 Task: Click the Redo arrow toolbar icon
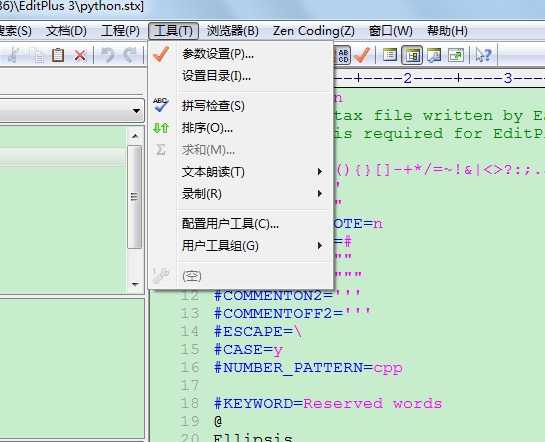point(131,55)
